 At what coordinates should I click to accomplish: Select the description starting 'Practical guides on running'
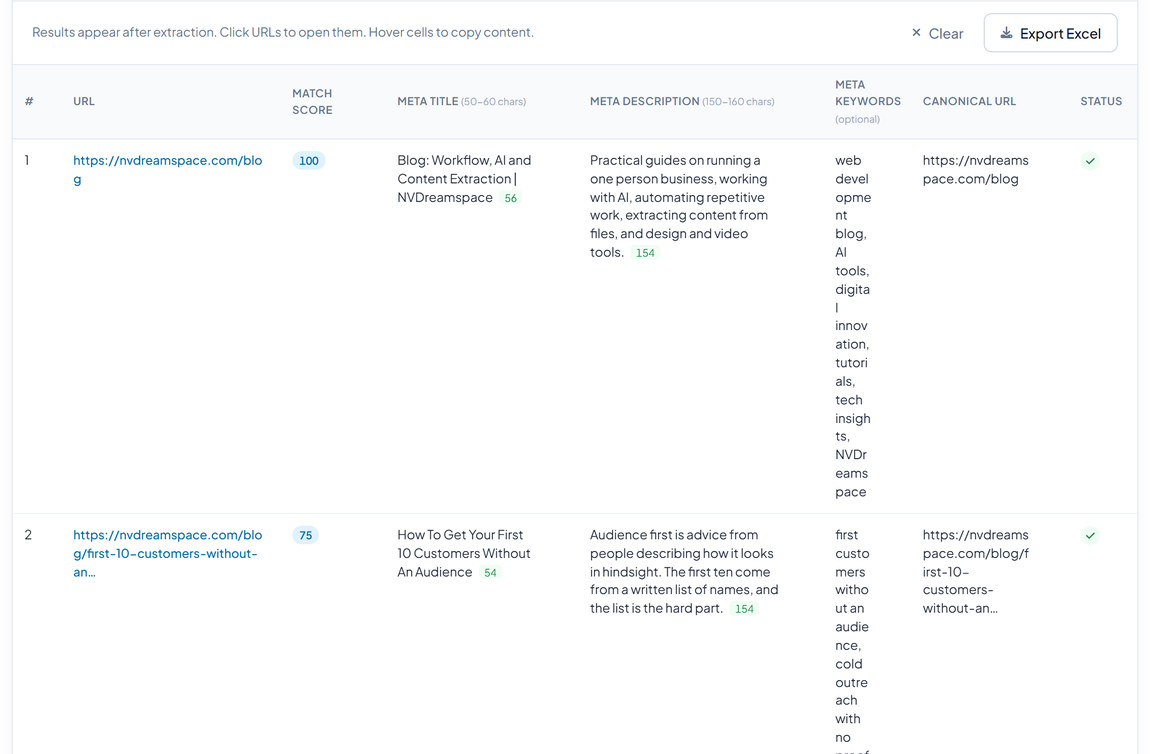pyautogui.click(x=678, y=206)
